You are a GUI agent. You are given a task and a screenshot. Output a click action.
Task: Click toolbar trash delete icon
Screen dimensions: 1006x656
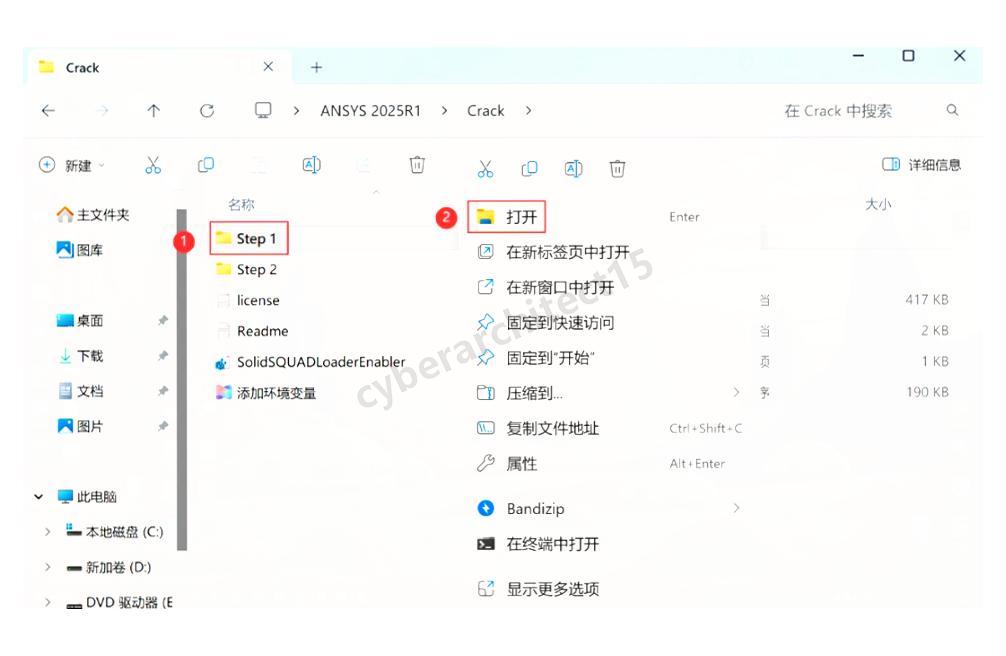click(418, 165)
